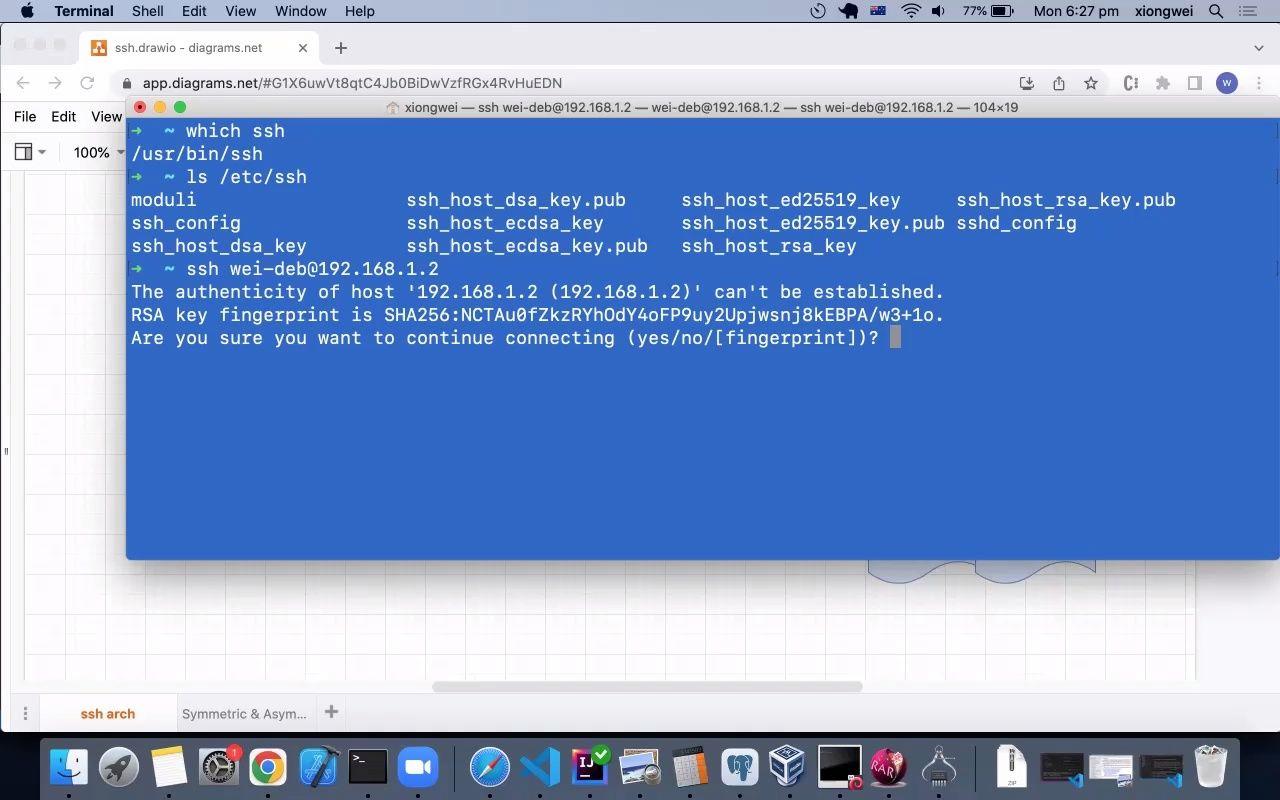Open draw.io File menu
1280x800 pixels.
tap(25, 116)
